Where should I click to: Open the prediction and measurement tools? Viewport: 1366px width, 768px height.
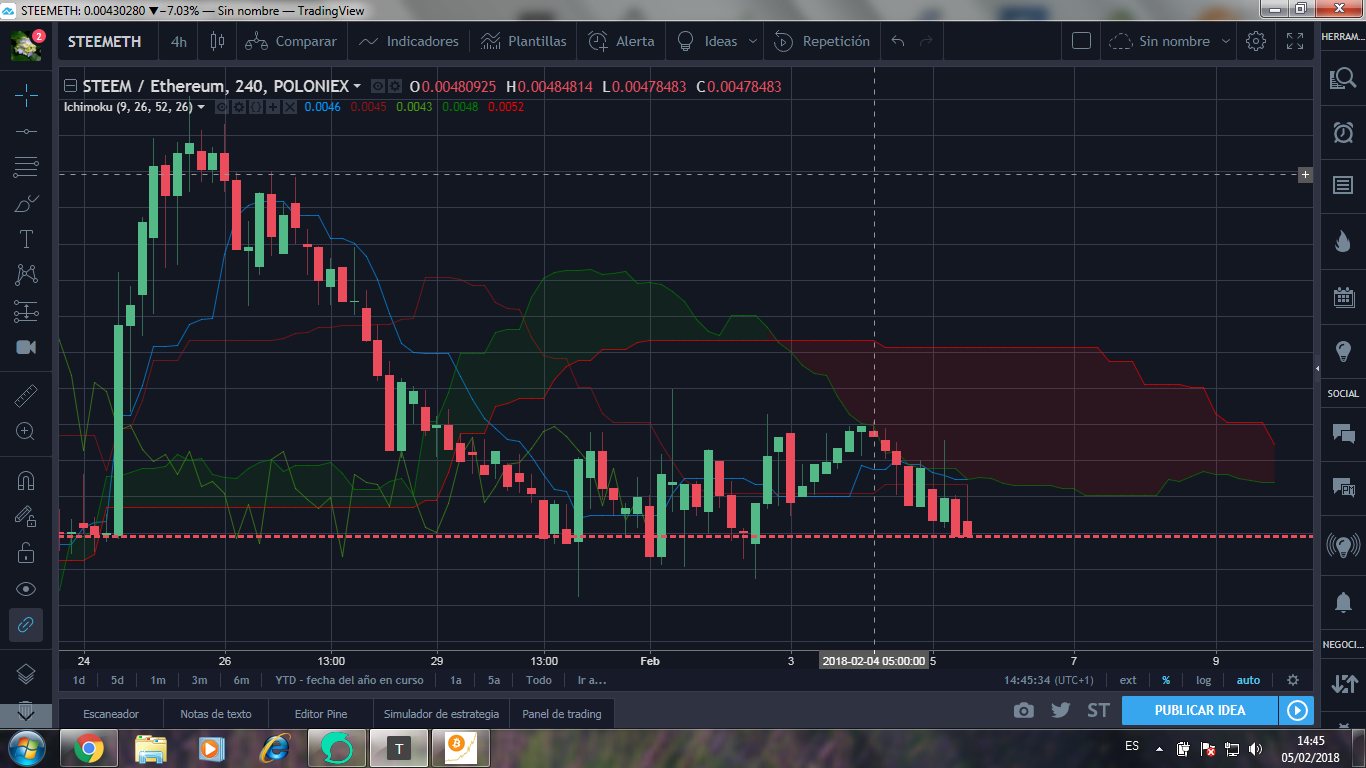tap(26, 311)
